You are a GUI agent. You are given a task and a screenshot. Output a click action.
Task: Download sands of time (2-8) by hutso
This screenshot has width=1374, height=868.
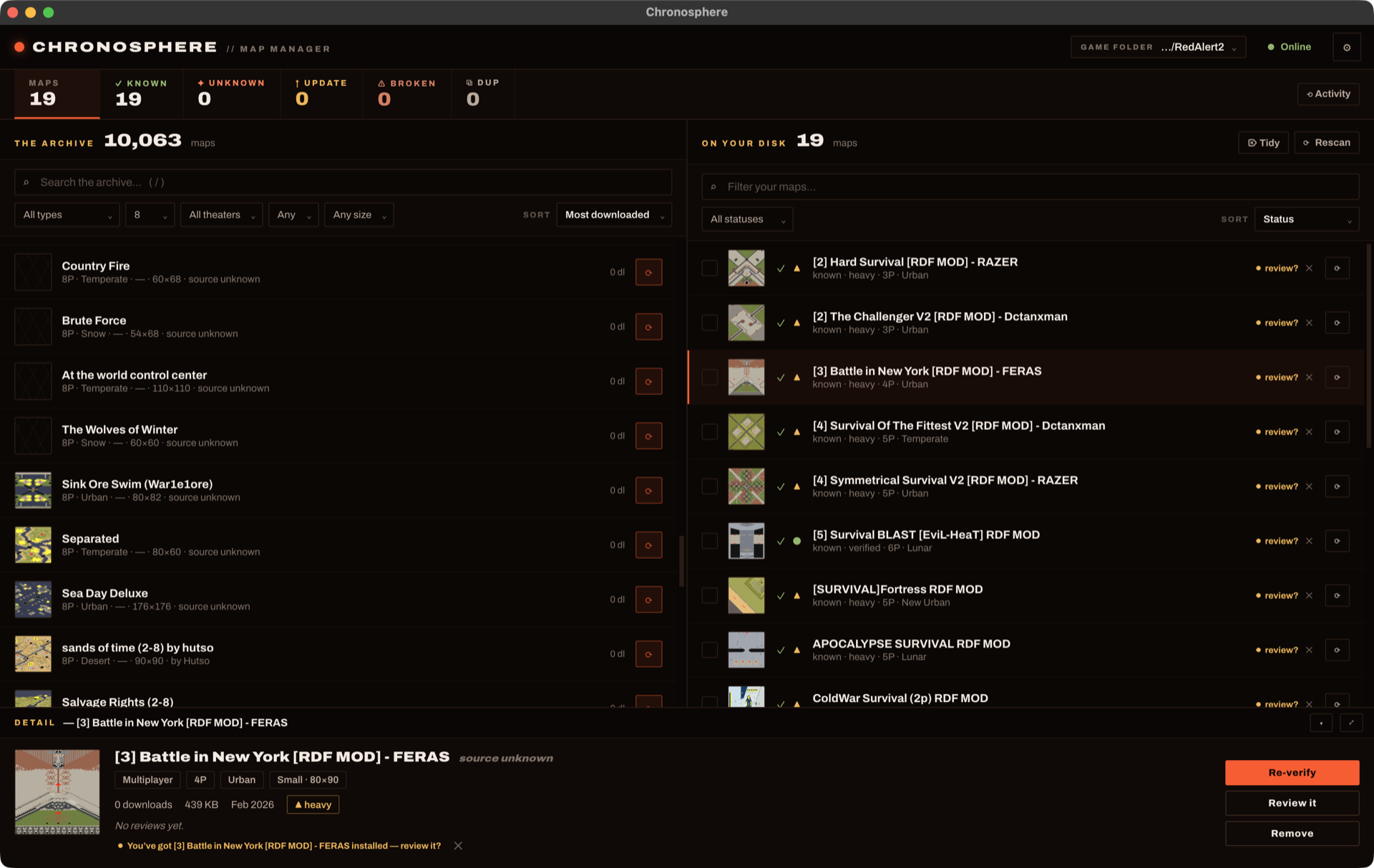[648, 654]
